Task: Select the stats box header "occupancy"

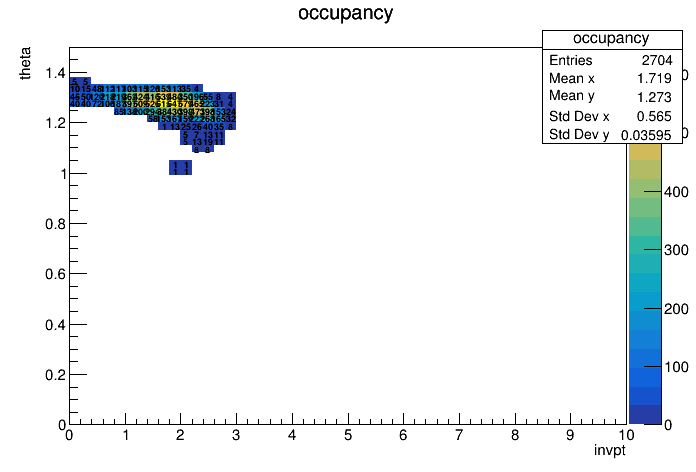Action: tap(611, 38)
